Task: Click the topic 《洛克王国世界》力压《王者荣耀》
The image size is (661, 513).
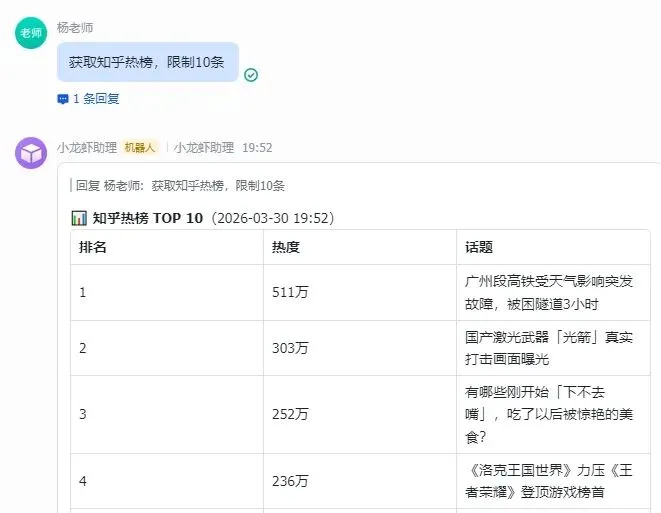Action: pyautogui.click(x=549, y=481)
